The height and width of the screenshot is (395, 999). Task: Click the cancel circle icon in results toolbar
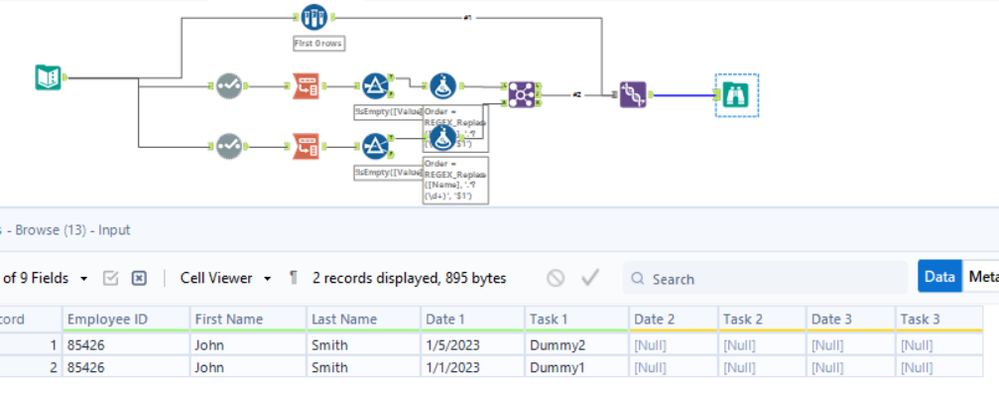tap(556, 278)
